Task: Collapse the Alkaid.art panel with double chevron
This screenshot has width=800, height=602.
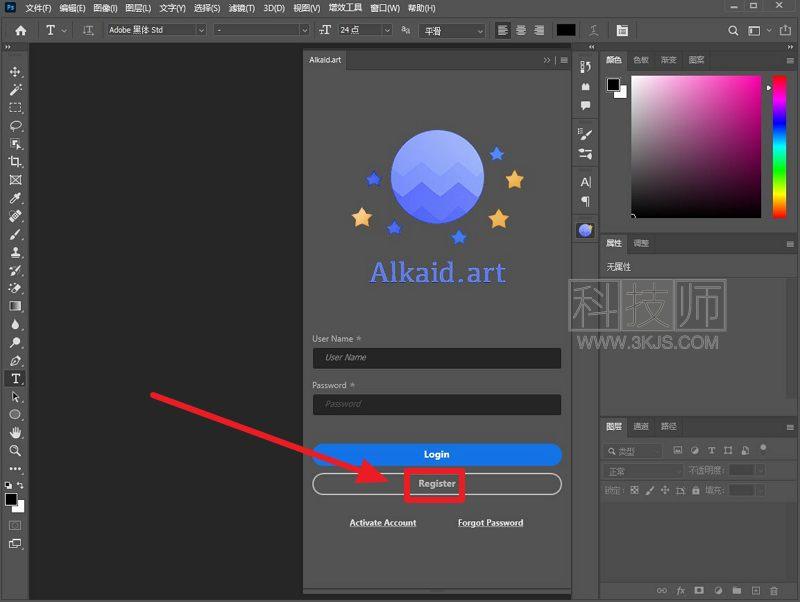Action: point(547,60)
